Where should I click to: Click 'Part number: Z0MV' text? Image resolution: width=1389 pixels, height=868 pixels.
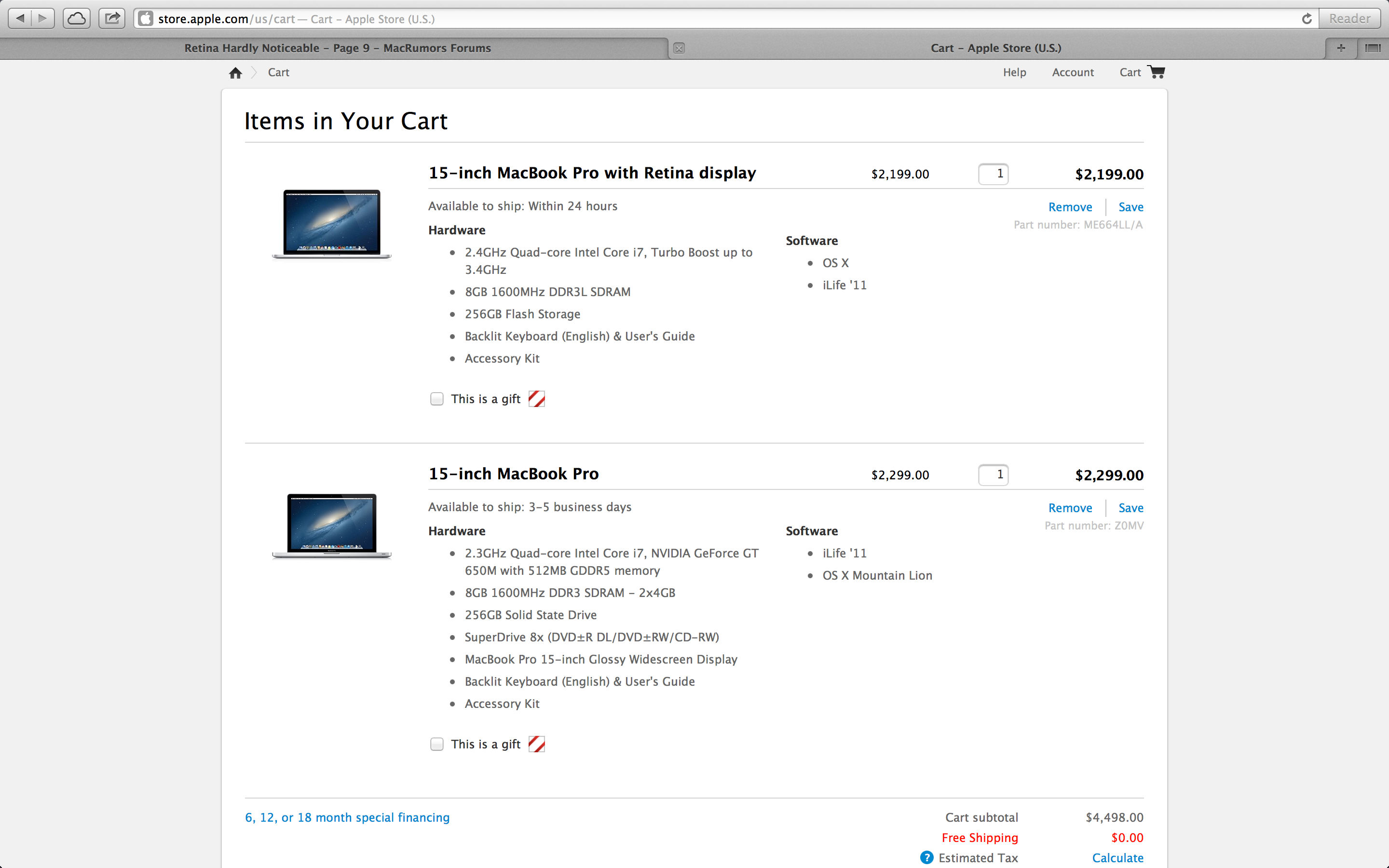pyautogui.click(x=1094, y=525)
